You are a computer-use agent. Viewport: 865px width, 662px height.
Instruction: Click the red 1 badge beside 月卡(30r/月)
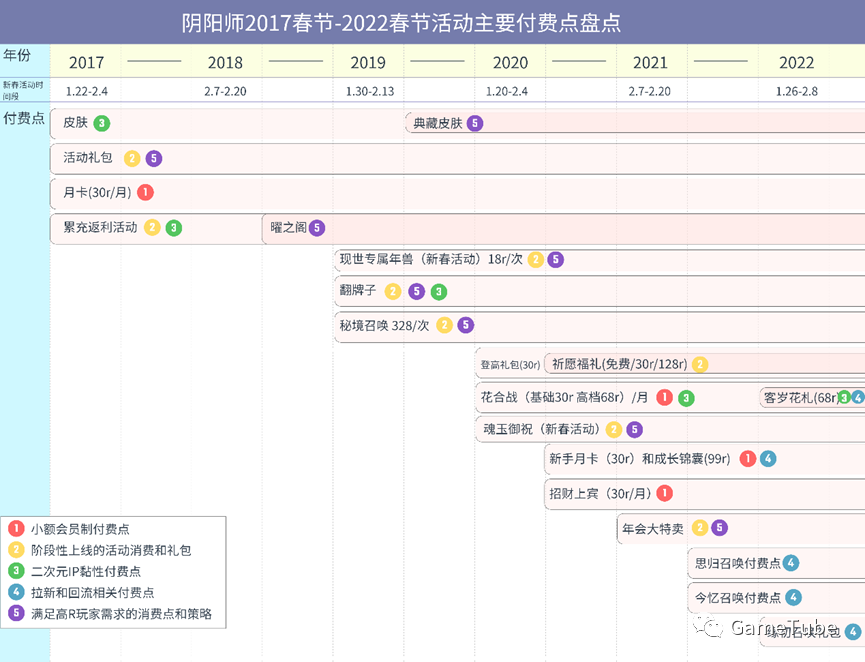[146, 193]
